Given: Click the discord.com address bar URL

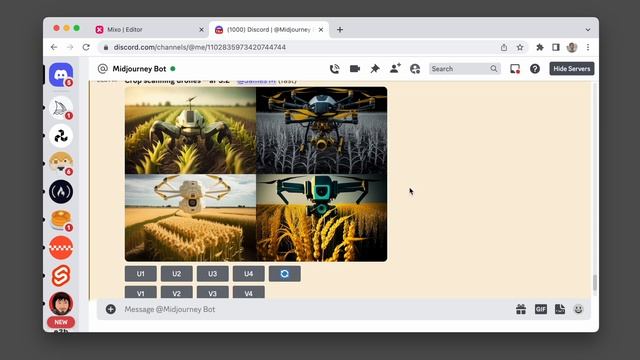Looking at the screenshot, I should [x=200, y=47].
